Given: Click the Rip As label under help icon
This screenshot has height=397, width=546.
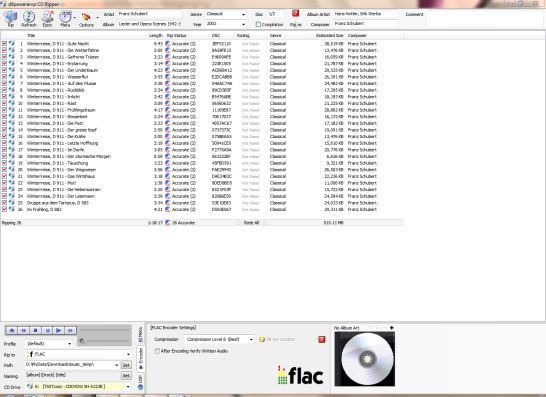Looking at the screenshot, I should tap(296, 24).
